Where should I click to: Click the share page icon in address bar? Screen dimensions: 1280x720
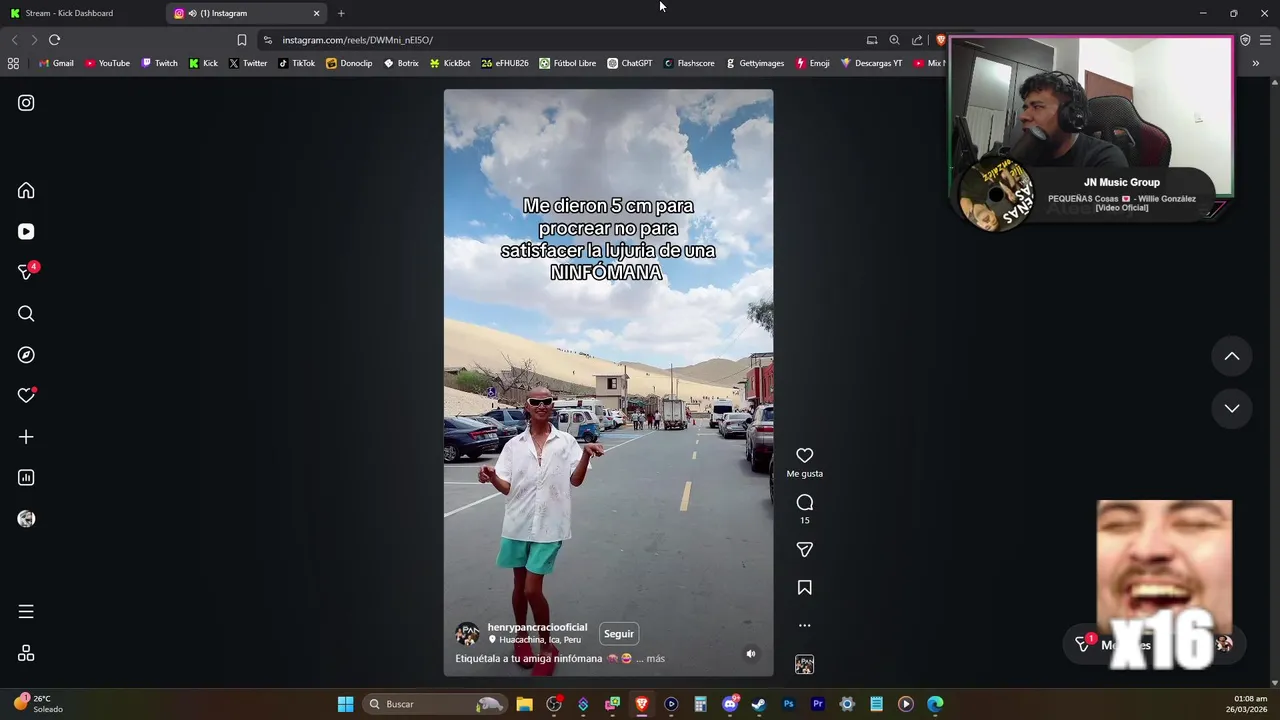[917, 40]
